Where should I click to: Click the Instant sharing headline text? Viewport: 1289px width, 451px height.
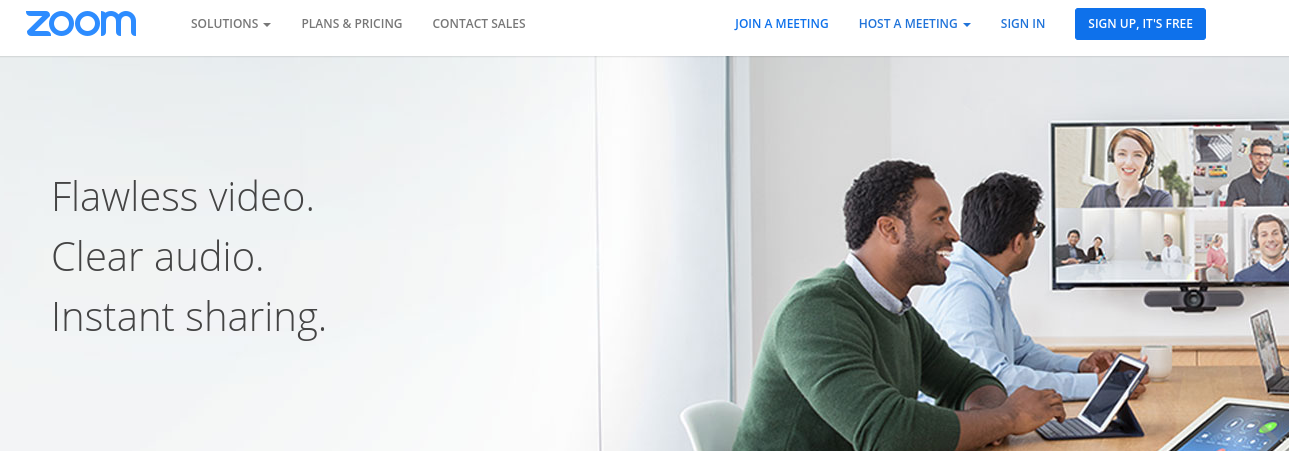(189, 317)
